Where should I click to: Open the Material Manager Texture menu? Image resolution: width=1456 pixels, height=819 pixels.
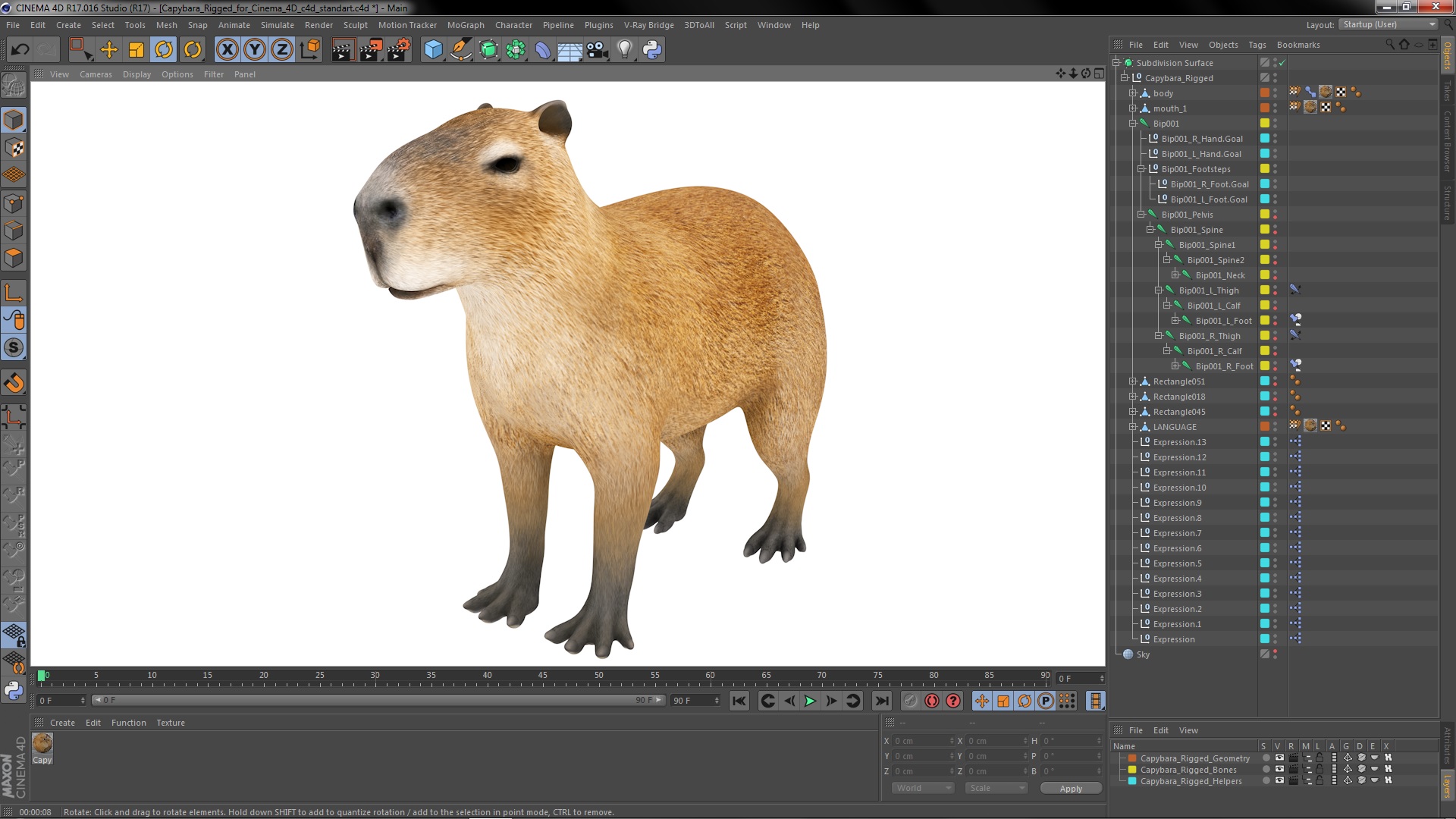point(171,723)
